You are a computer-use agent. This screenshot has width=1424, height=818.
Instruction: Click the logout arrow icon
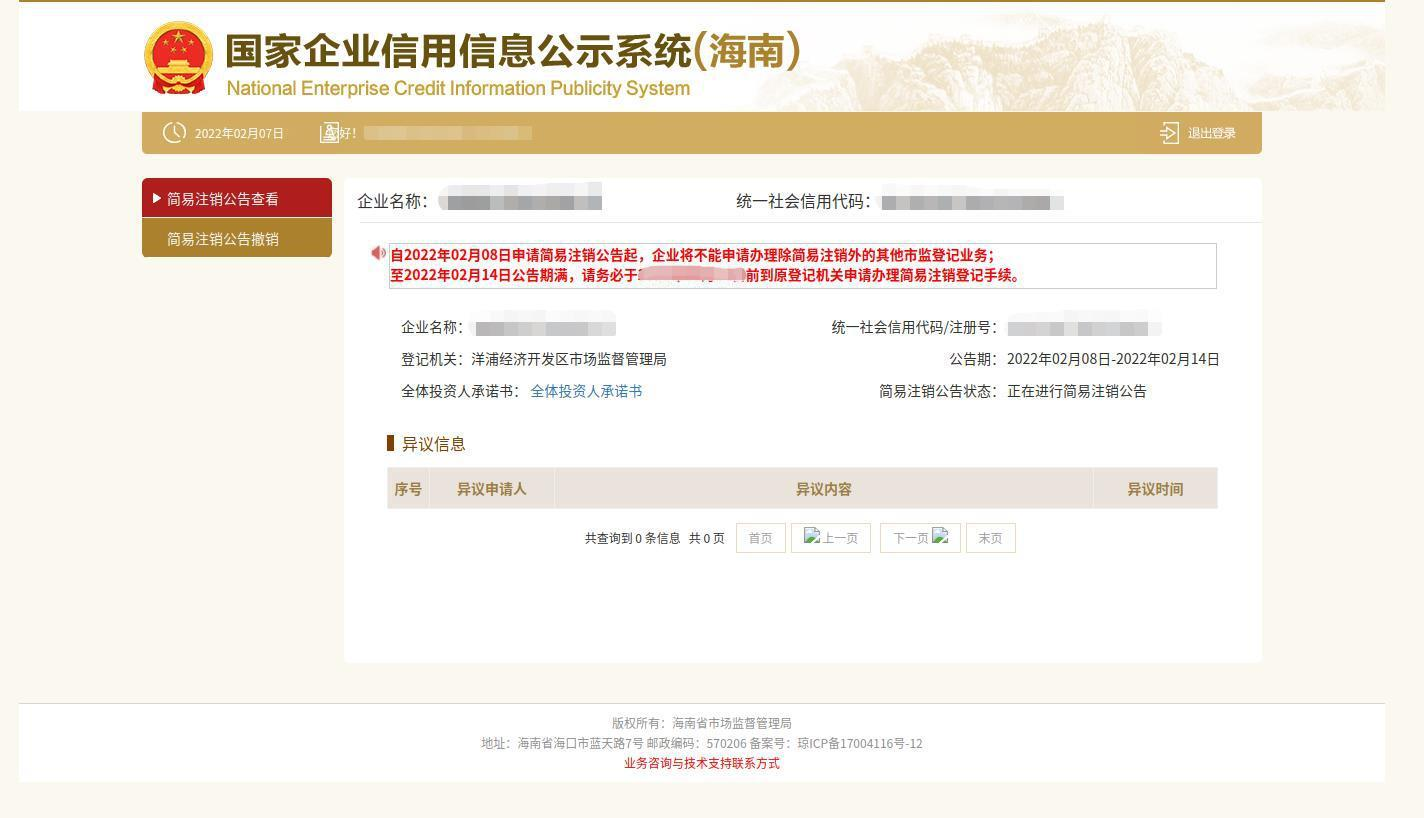click(1169, 133)
